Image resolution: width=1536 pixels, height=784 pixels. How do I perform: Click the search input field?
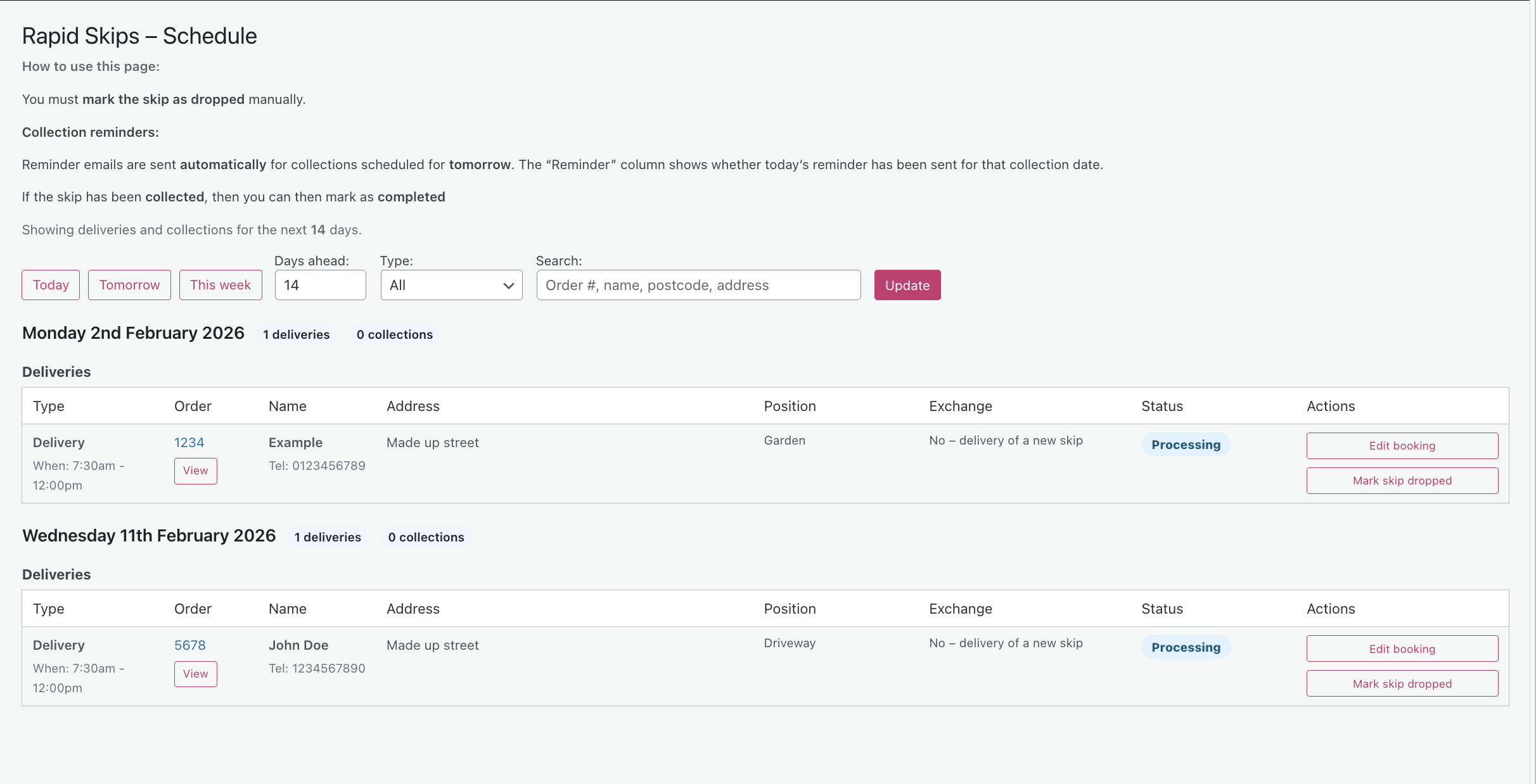697,285
